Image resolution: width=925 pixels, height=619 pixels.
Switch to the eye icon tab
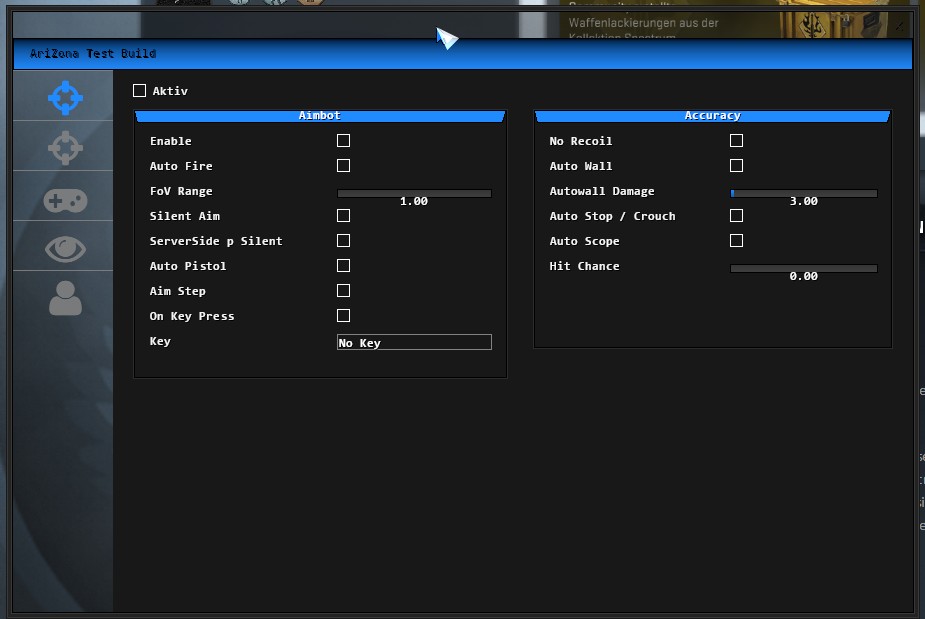tap(65, 249)
